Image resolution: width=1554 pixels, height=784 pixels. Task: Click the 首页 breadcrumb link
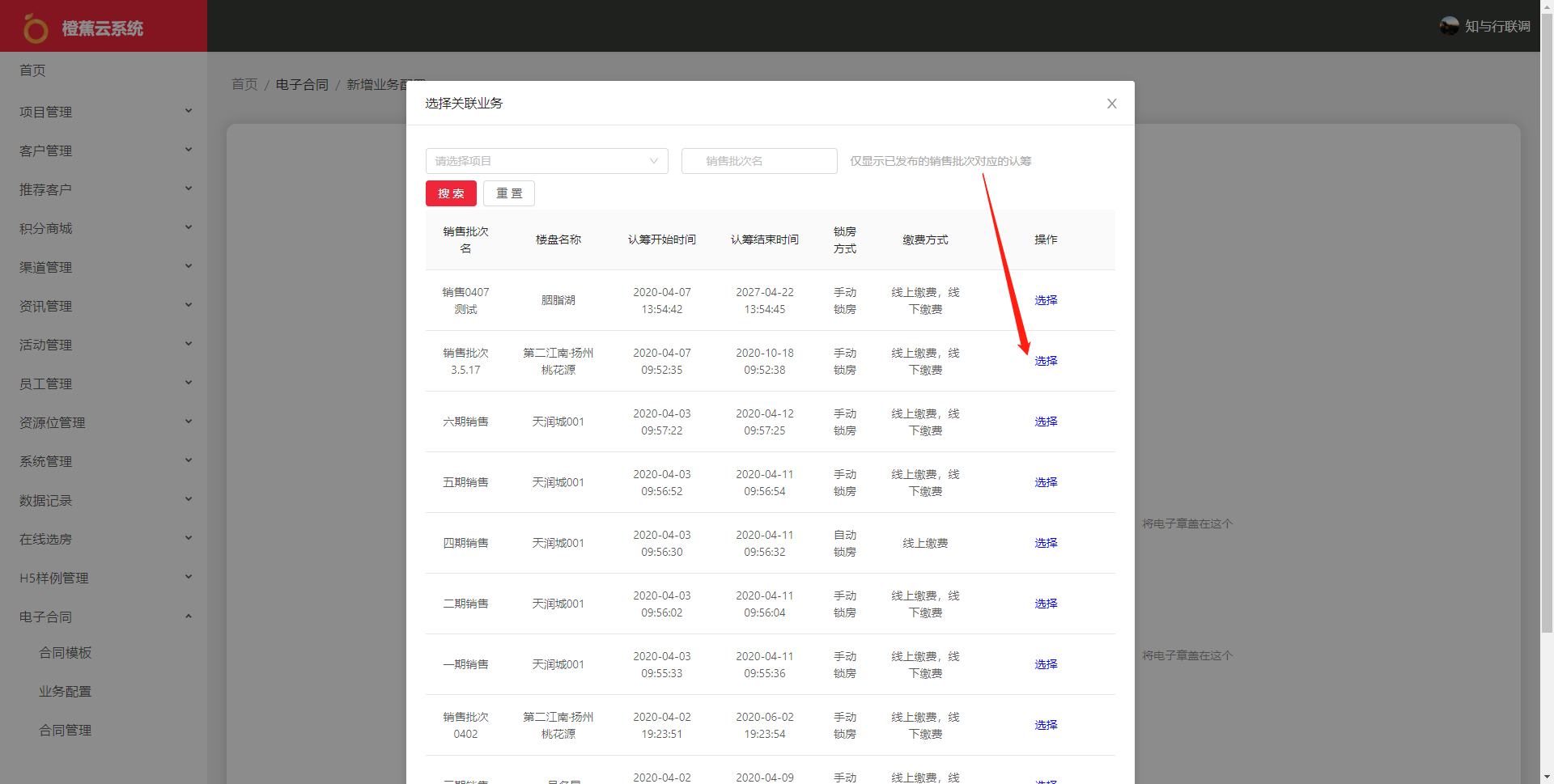pyautogui.click(x=244, y=84)
